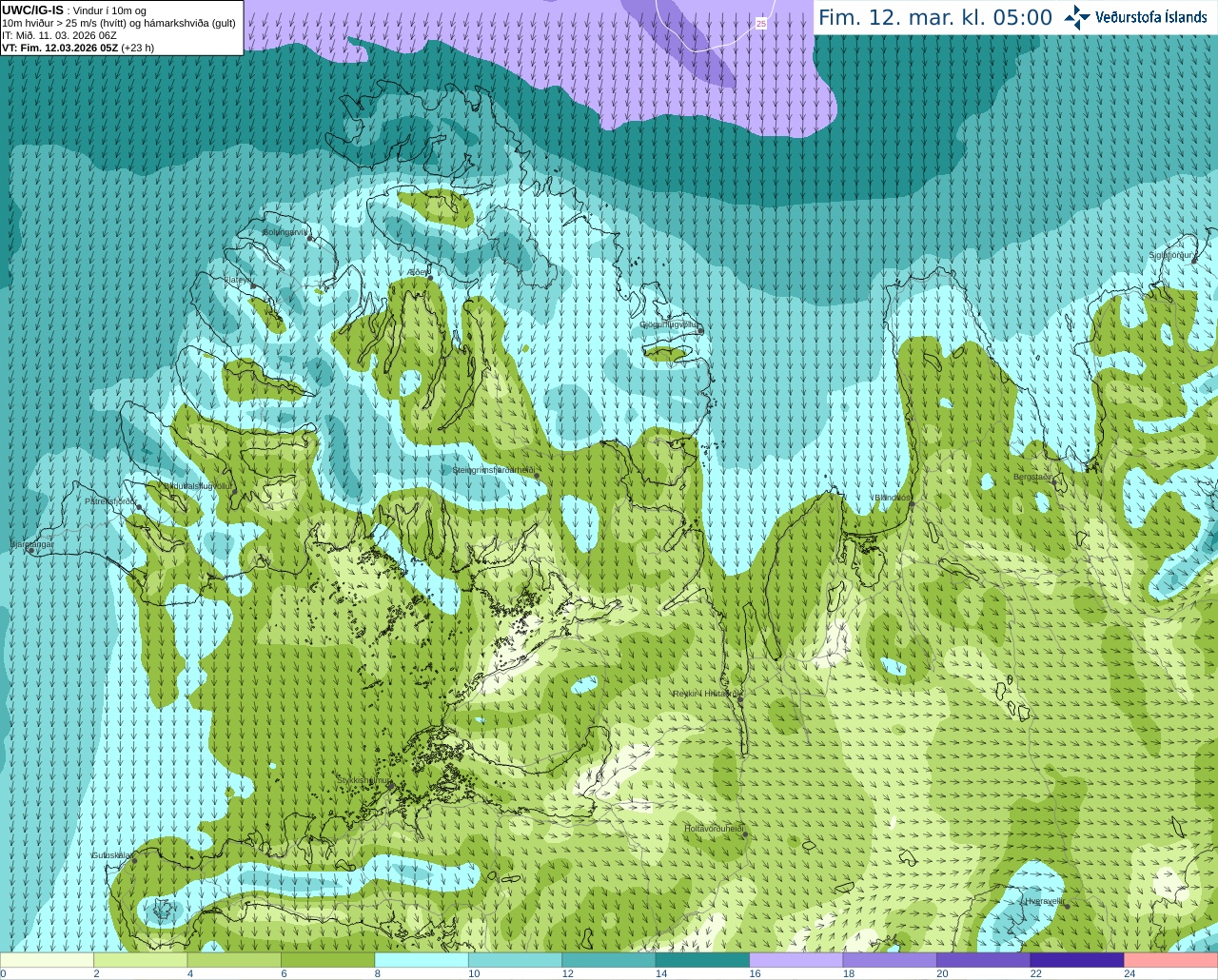Click the Bíldudalsflugvöllur station label
The width and height of the screenshot is (1218, 980).
tap(197, 485)
